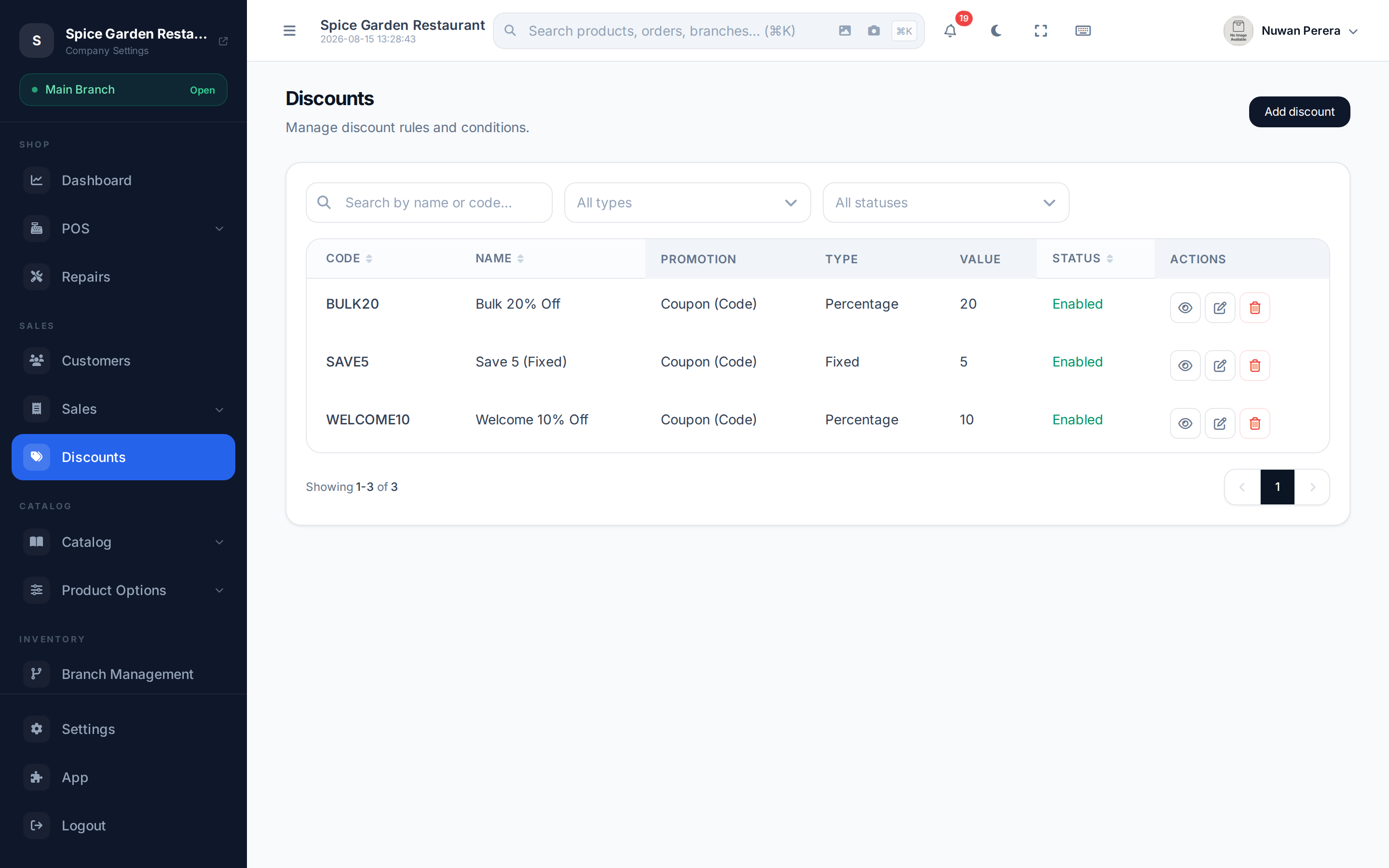The height and width of the screenshot is (868, 1389).
Task: Click camera icon in search bar
Action: tap(873, 30)
